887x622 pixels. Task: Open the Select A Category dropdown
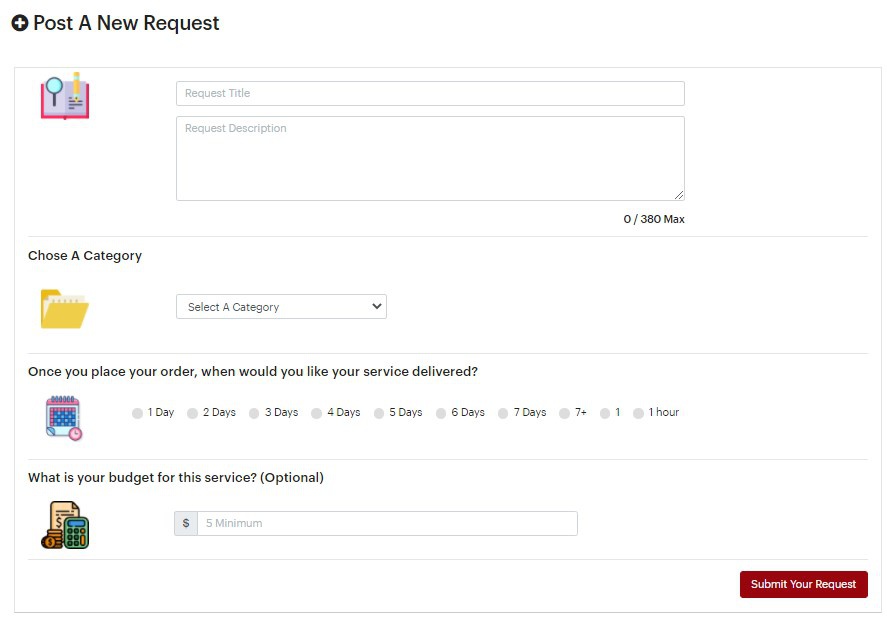tap(281, 307)
